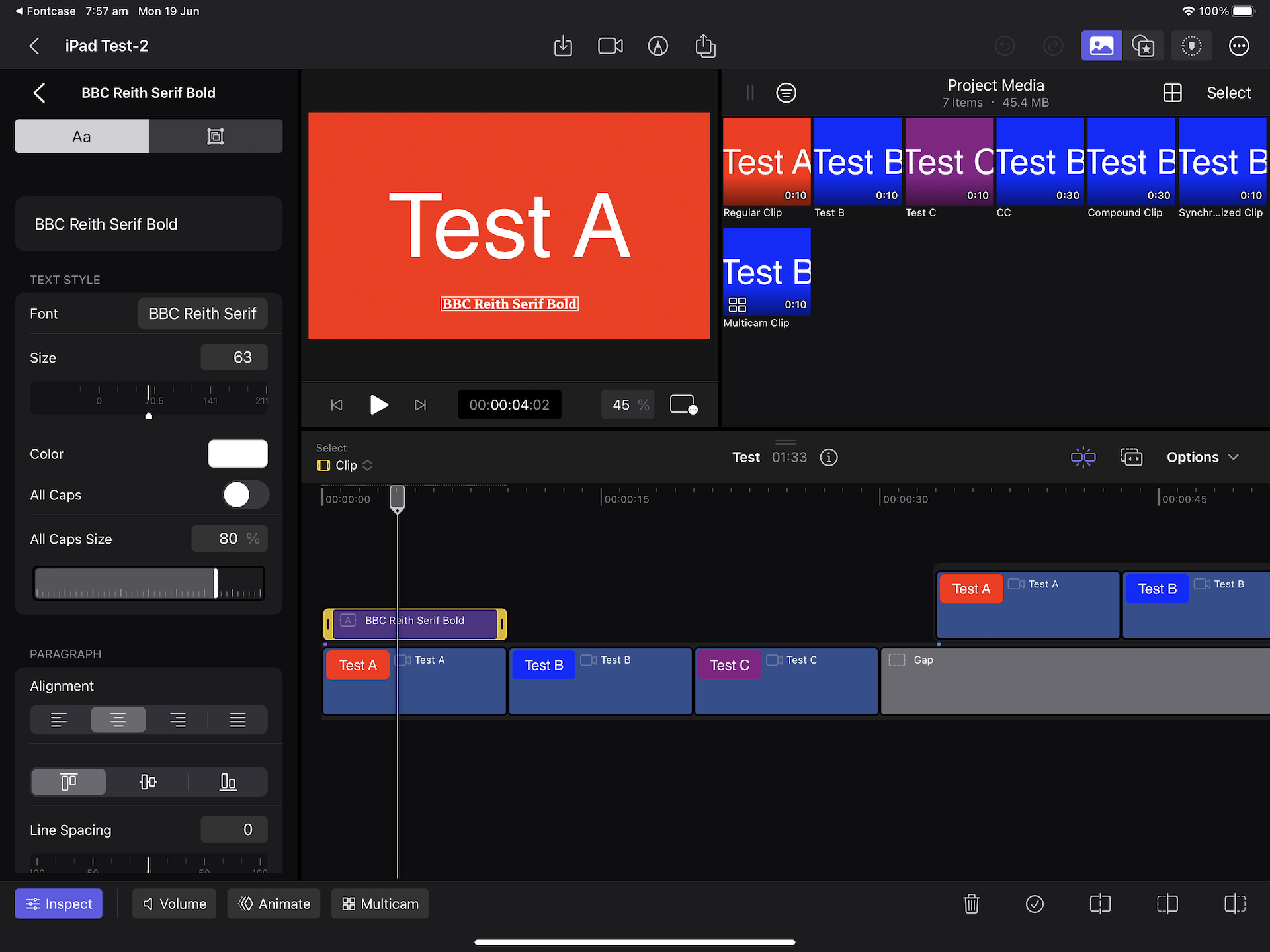This screenshot has width=1270, height=952.
Task: Expand the timeline Options menu
Action: click(x=1202, y=457)
